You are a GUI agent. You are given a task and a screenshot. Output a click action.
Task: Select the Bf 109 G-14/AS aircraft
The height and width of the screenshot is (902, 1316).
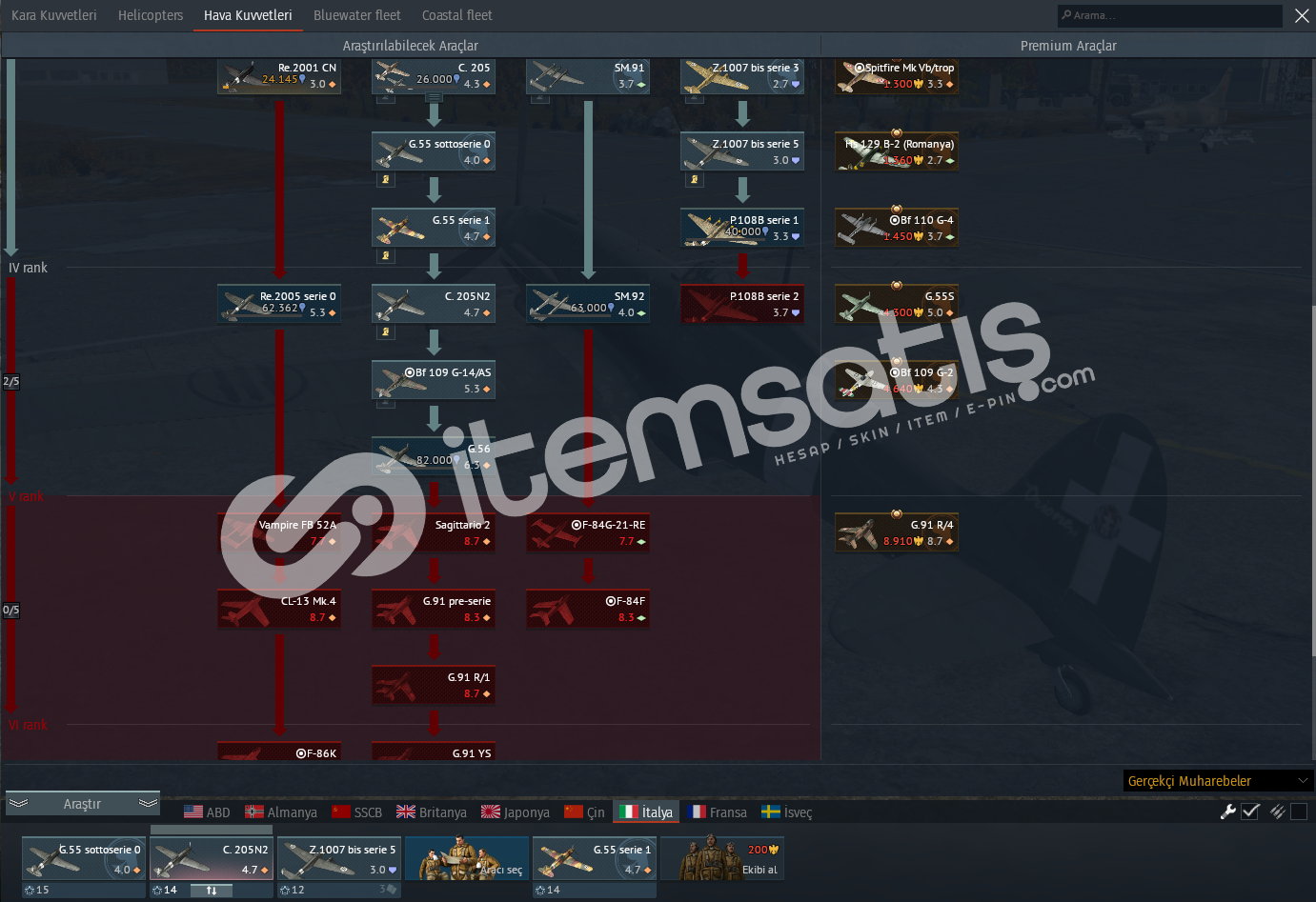tap(434, 381)
